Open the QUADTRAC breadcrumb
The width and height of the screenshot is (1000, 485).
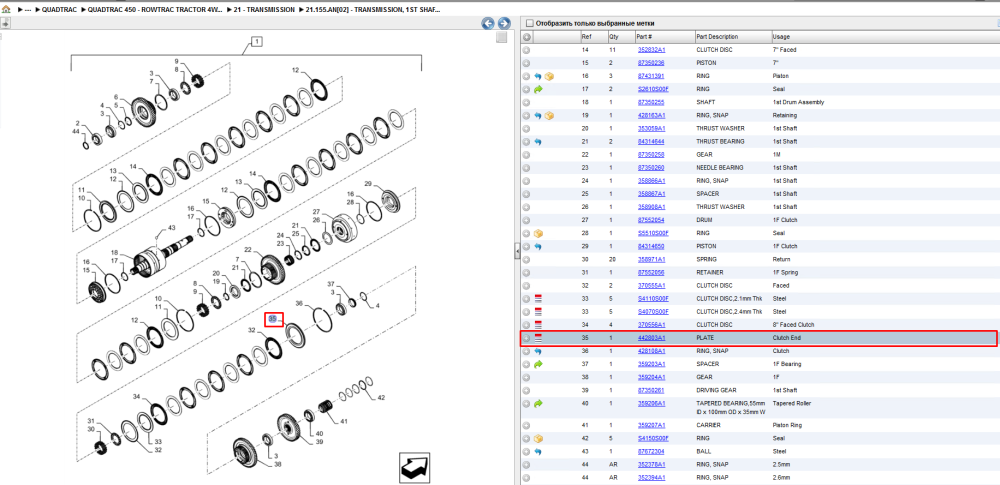point(61,11)
